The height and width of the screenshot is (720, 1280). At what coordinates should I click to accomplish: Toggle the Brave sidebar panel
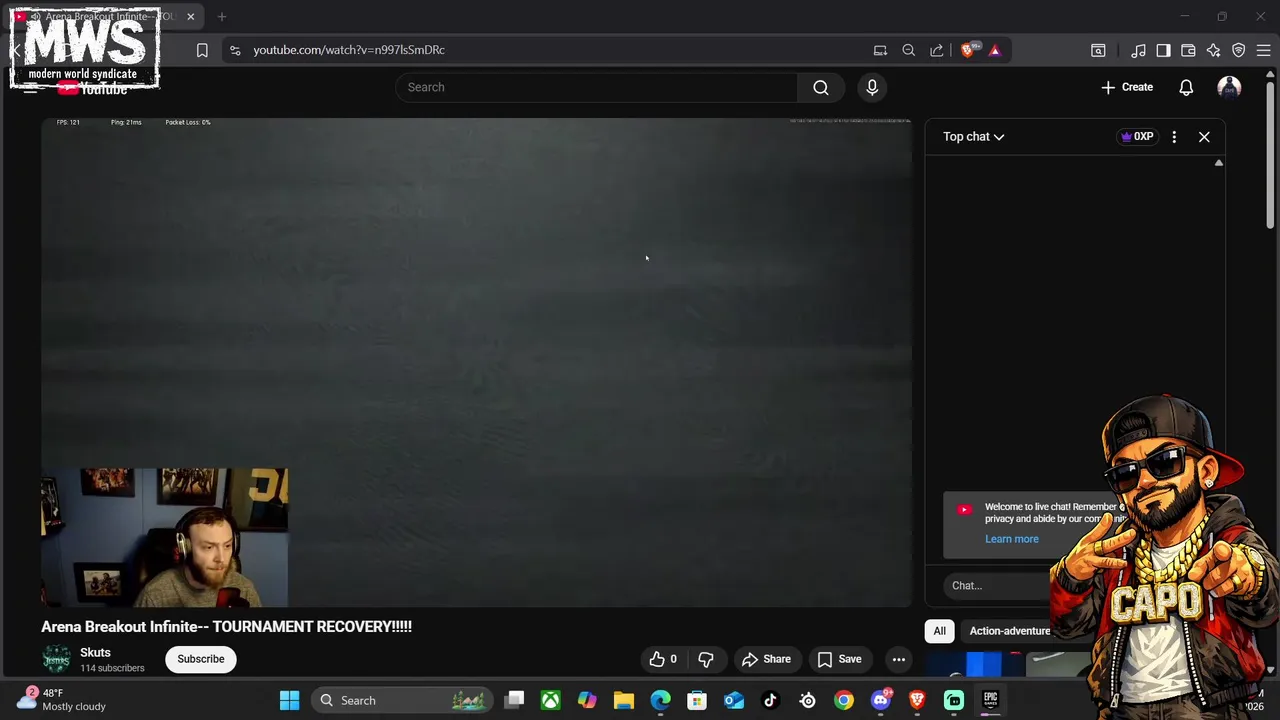coord(1163,50)
